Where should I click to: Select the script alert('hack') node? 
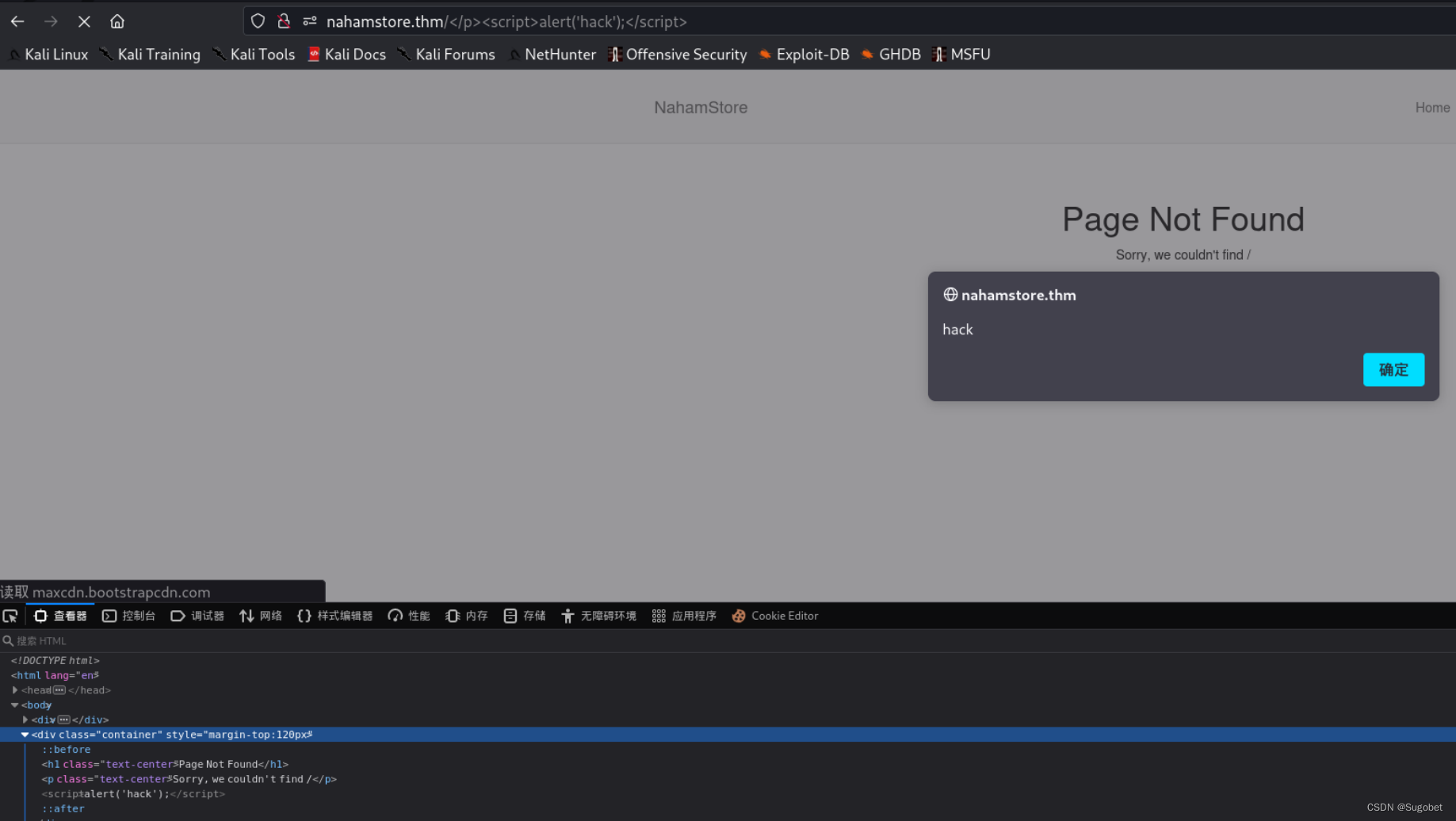click(x=133, y=793)
